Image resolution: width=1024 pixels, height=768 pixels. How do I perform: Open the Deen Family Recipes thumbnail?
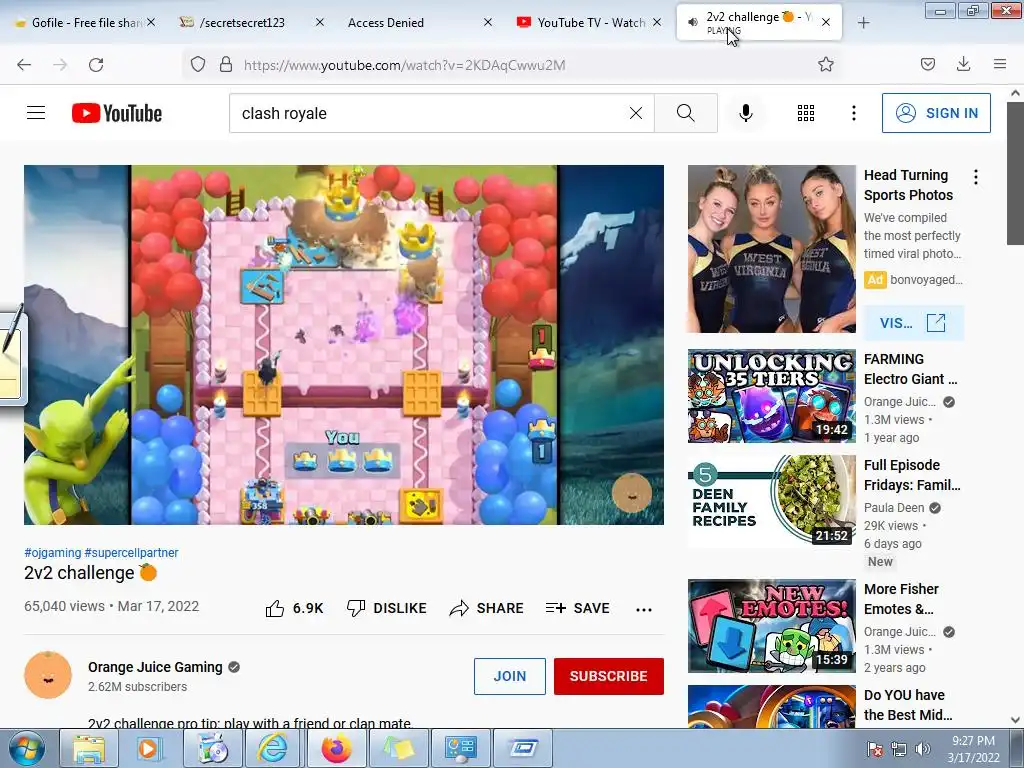771,502
